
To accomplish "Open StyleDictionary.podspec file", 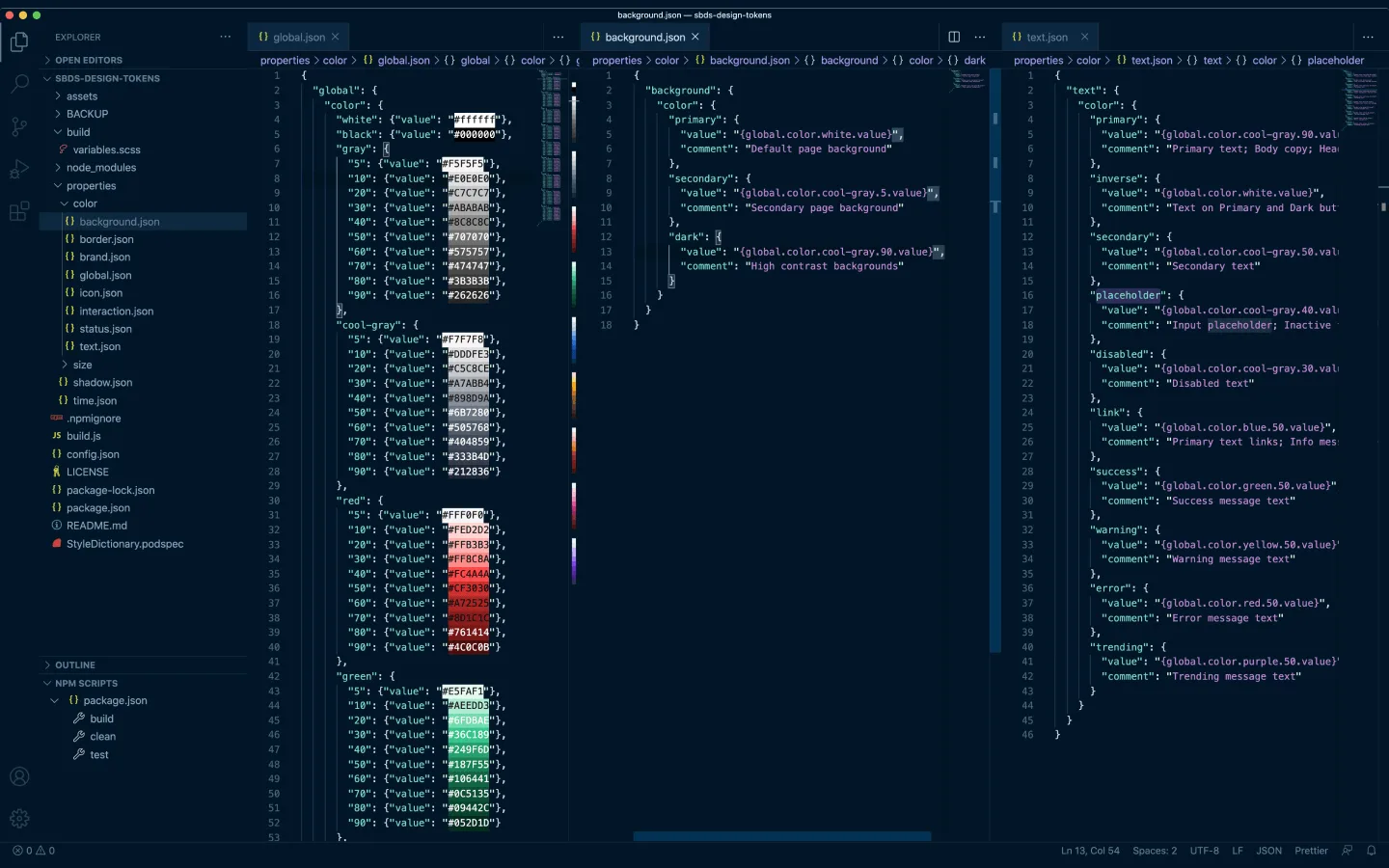I will tap(124, 544).
